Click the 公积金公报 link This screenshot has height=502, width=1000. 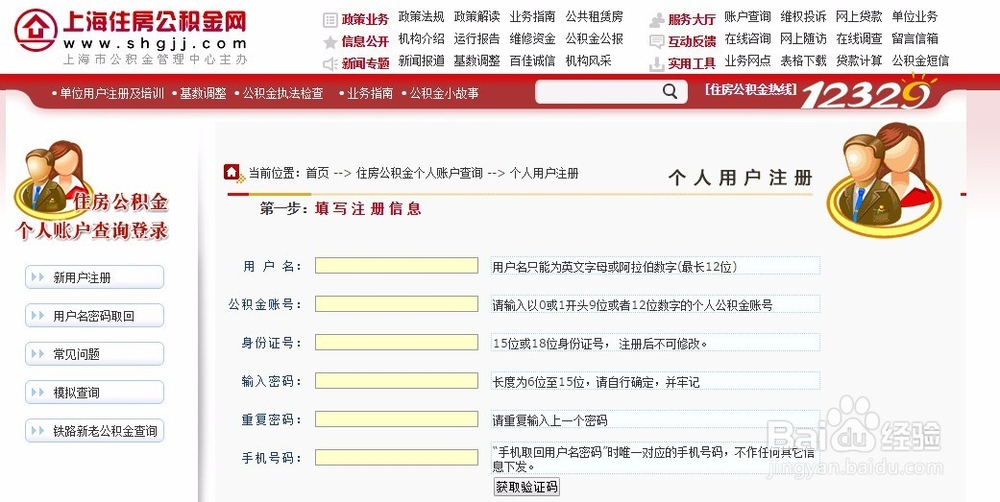click(x=594, y=39)
